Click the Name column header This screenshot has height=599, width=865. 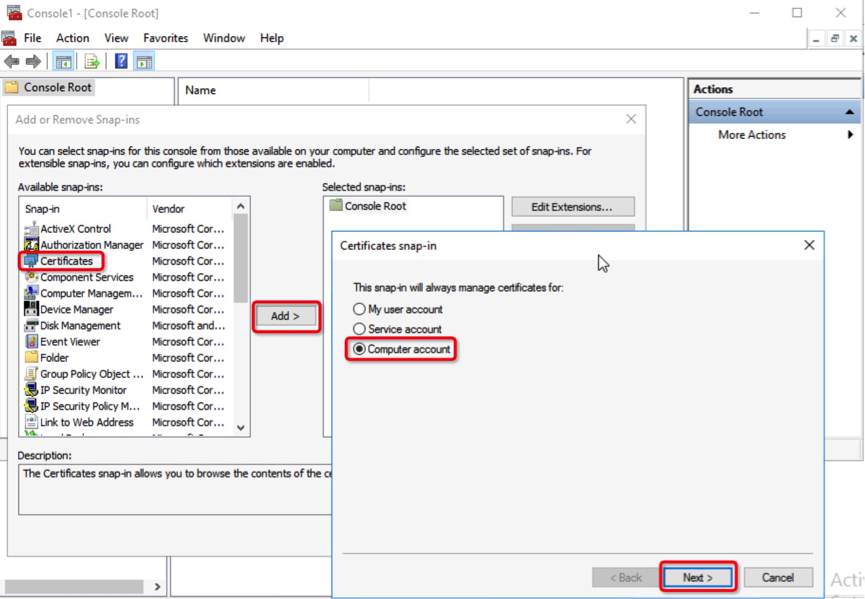(x=201, y=90)
